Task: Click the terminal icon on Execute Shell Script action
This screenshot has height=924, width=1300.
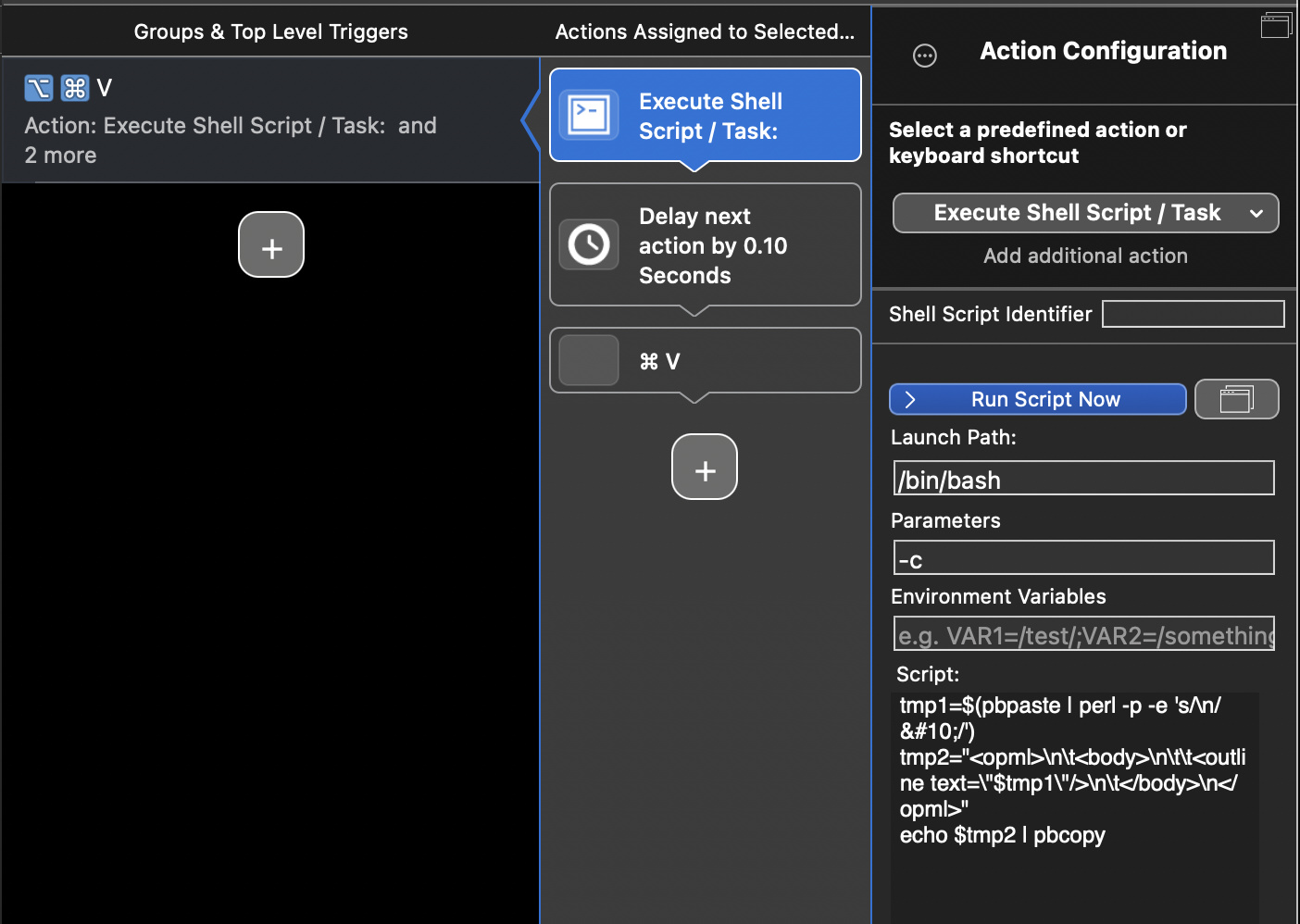Action: 589,115
